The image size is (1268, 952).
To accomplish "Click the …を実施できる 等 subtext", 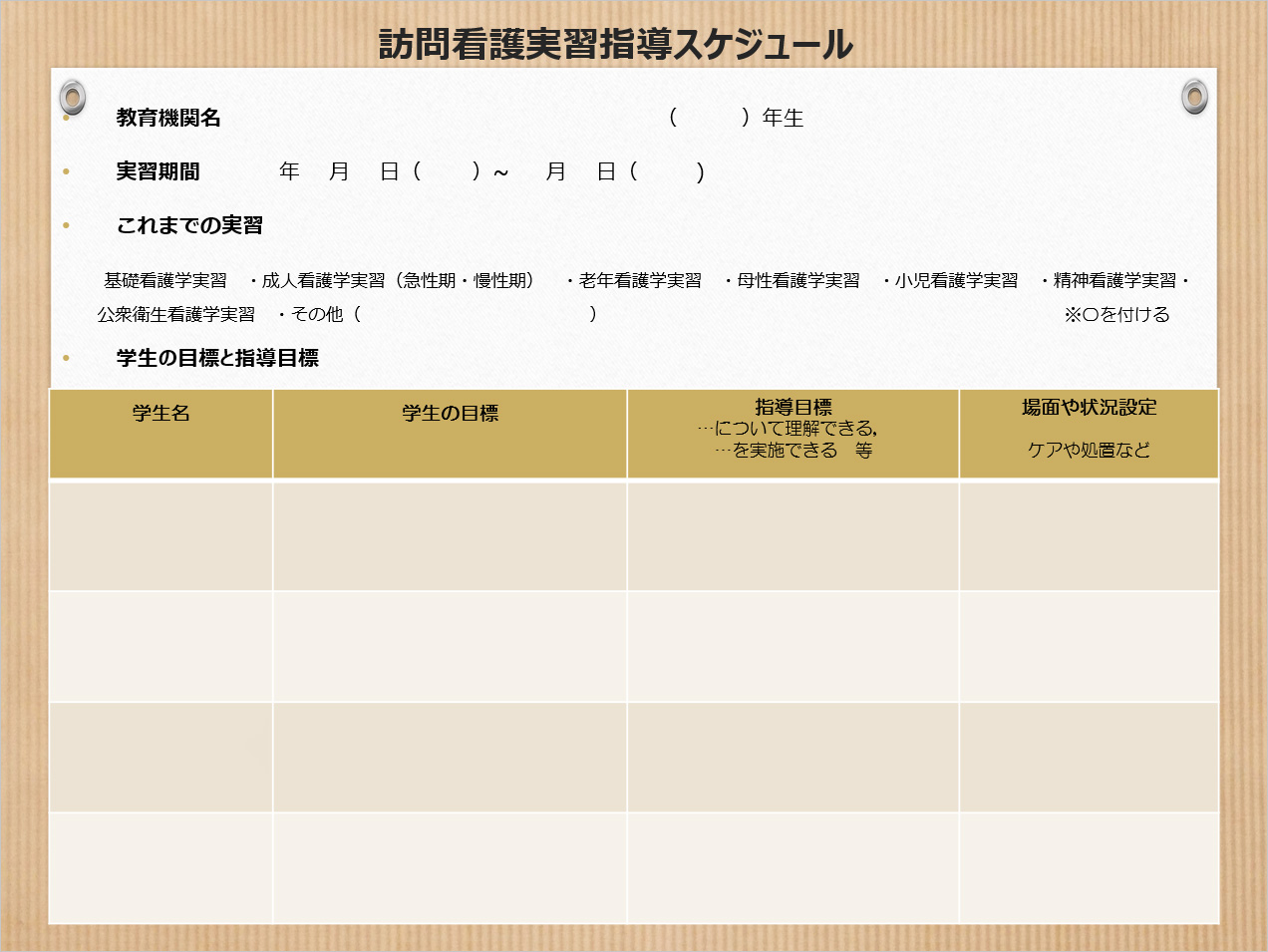I will (x=793, y=451).
